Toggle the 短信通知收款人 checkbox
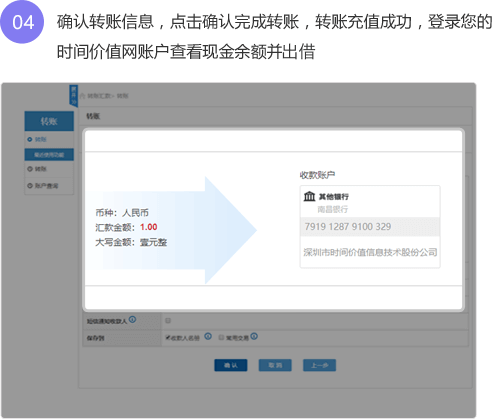 tap(168, 320)
